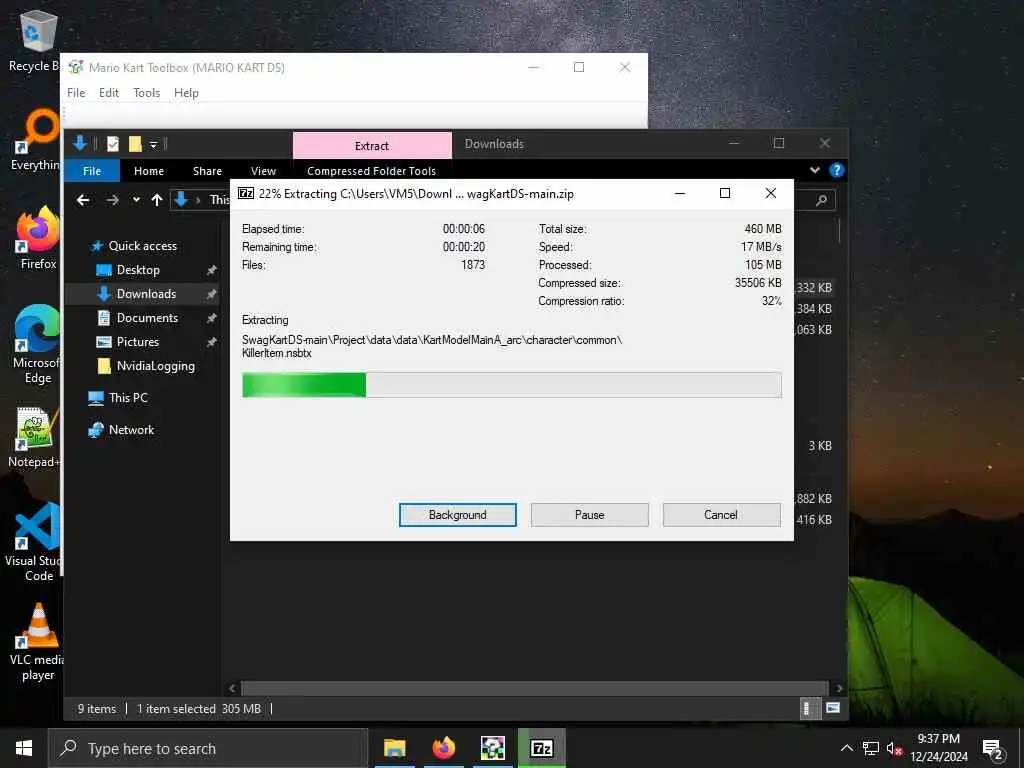Select Documents in navigation pane

pyautogui.click(x=147, y=318)
